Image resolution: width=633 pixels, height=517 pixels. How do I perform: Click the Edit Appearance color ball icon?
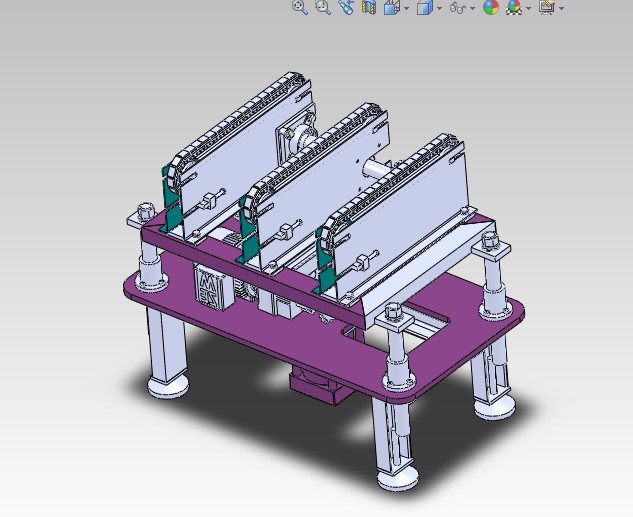491,7
